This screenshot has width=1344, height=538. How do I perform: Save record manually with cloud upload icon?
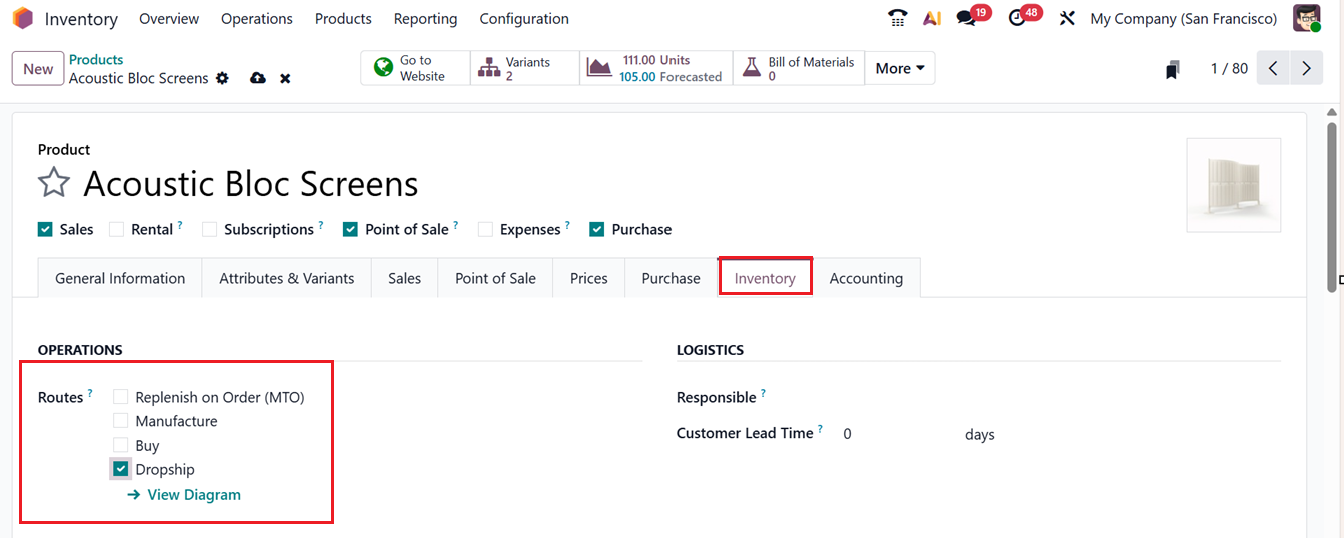(x=258, y=78)
